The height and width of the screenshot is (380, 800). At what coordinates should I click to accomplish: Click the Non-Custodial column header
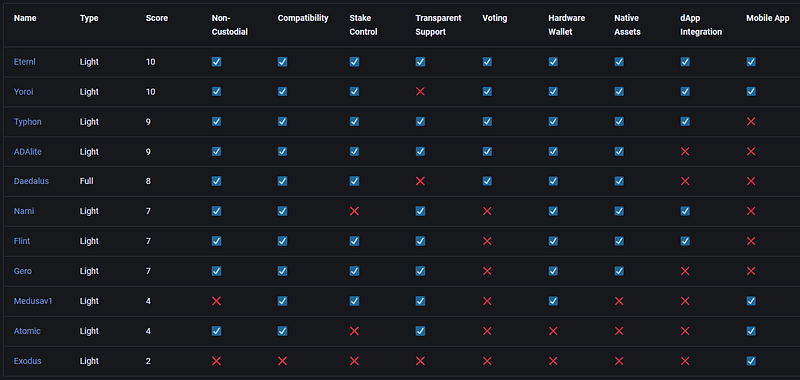(x=230, y=25)
